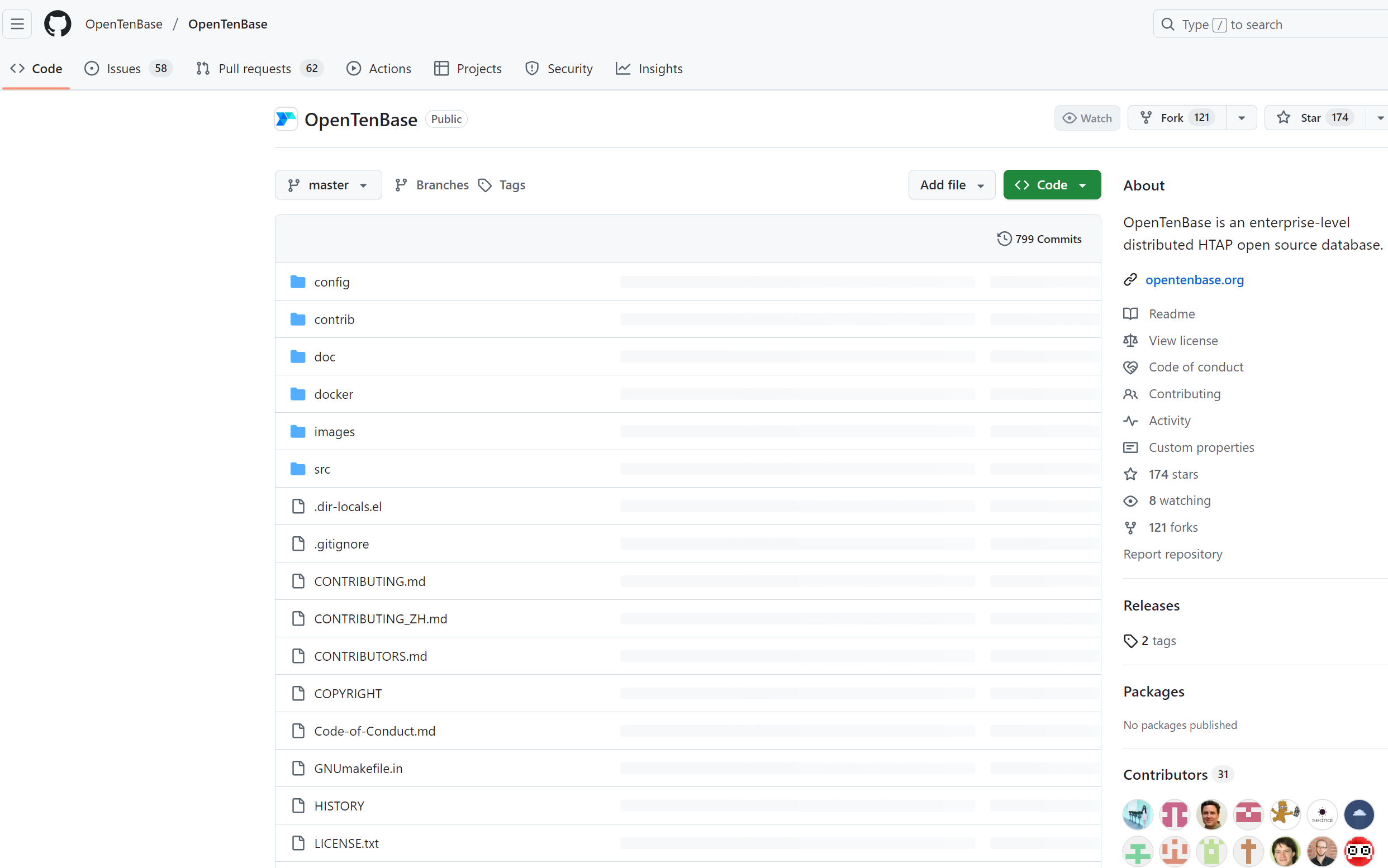The image size is (1388, 868).
Task: Open the Releases section heading
Action: coord(1152,605)
